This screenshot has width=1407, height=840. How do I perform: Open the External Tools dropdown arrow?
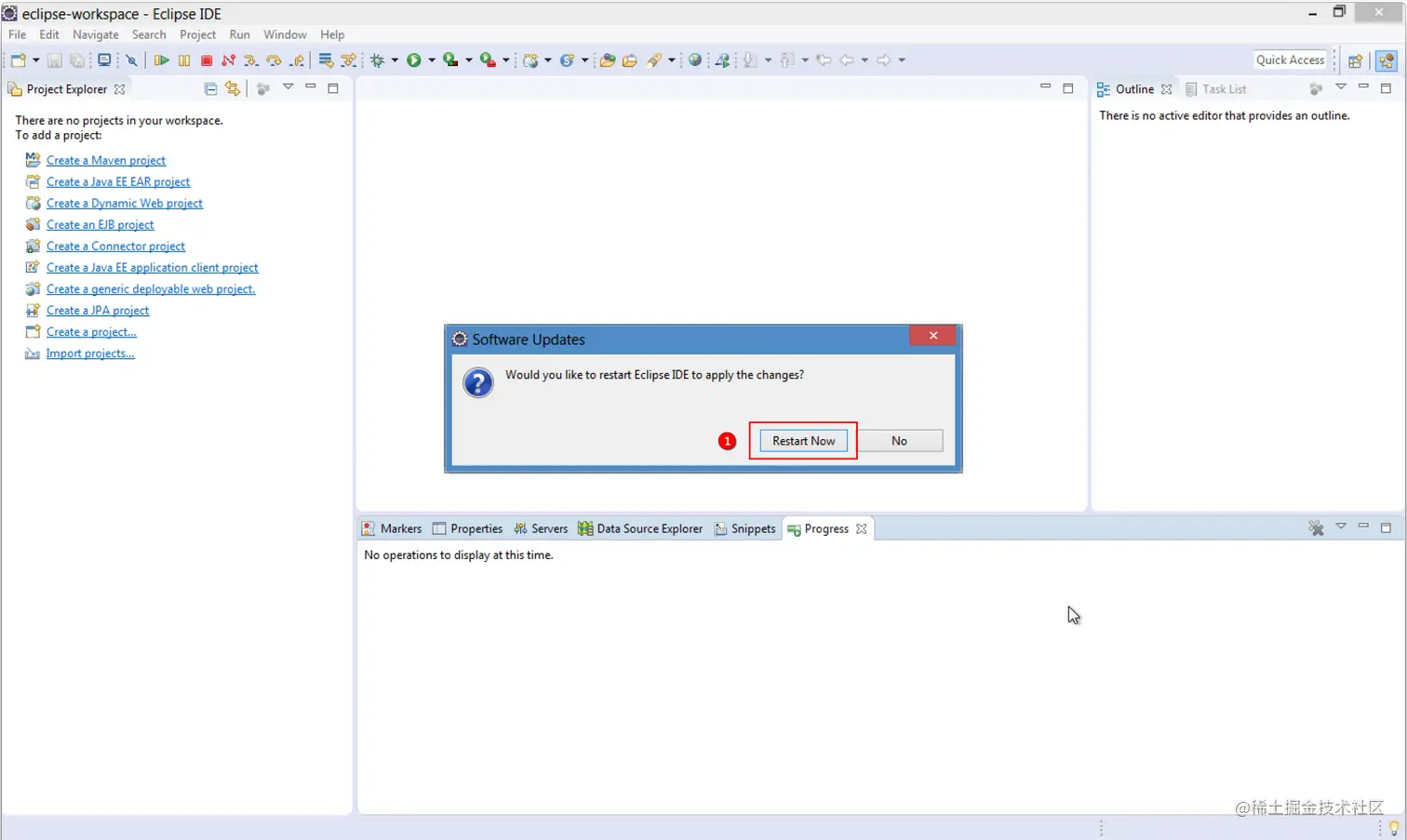[x=506, y=60]
